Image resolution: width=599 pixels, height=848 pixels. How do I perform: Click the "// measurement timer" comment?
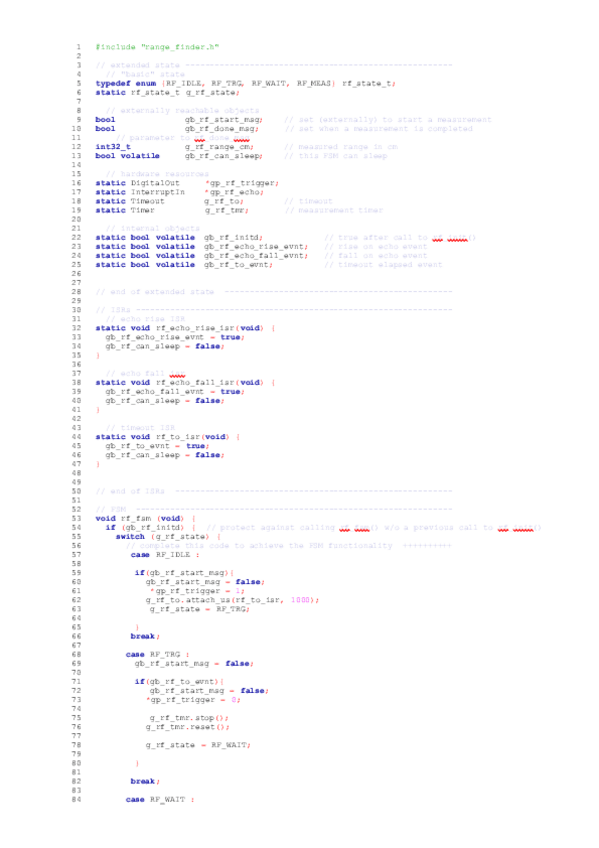click(x=334, y=210)
